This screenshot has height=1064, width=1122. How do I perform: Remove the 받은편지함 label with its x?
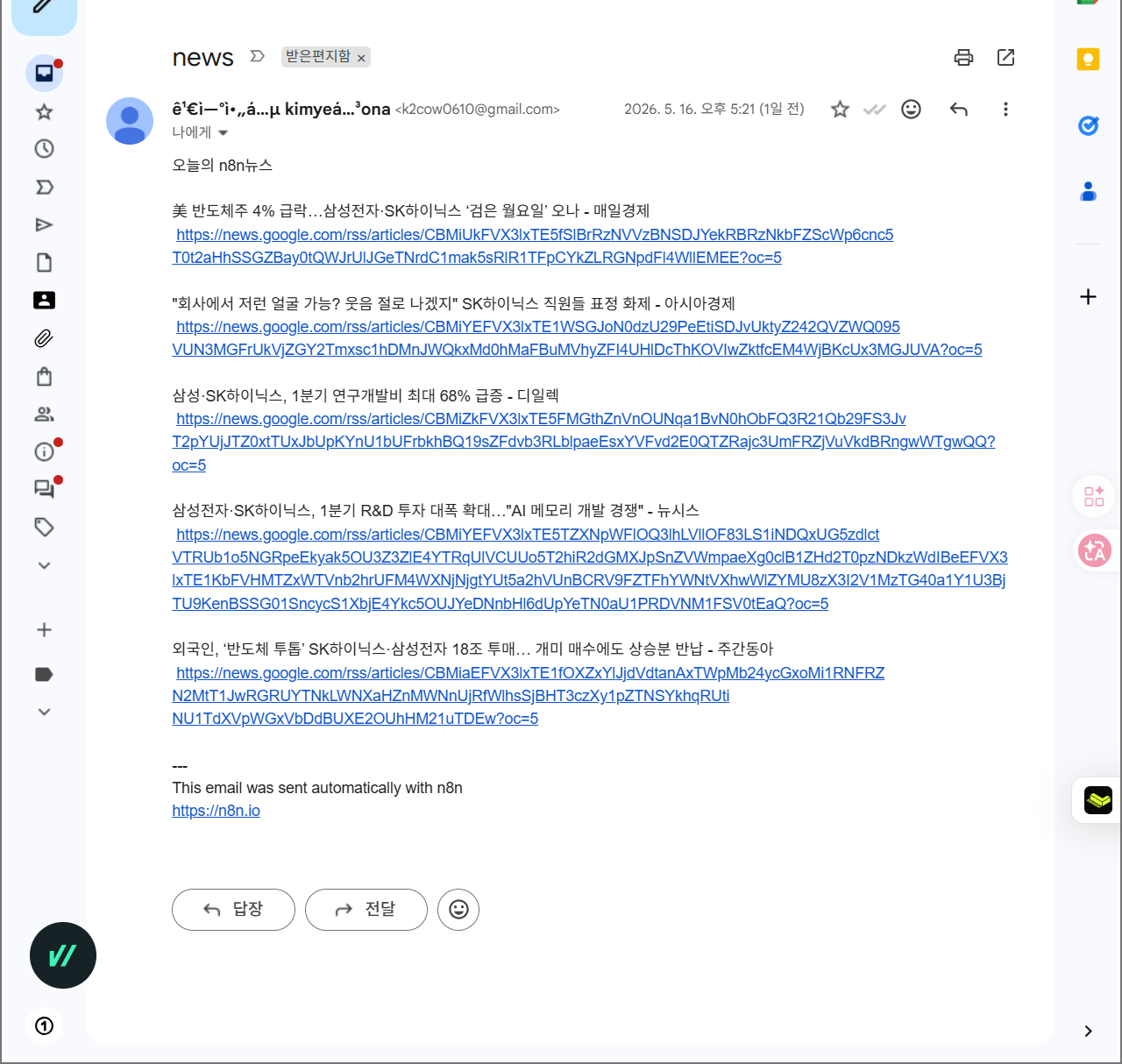tap(360, 58)
